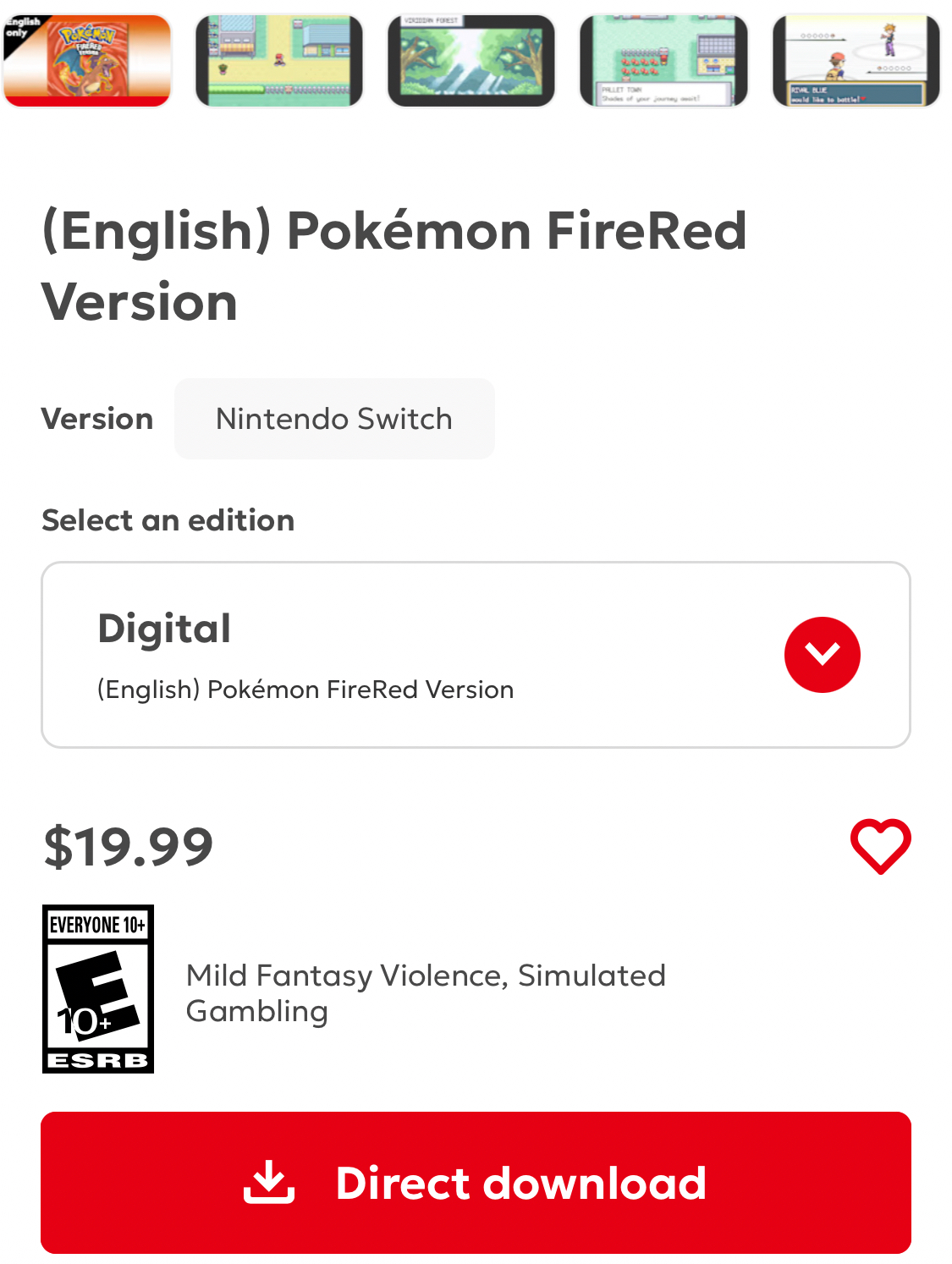Click the edition subtitle under Digital
The image size is (952, 1264).
[x=305, y=690]
